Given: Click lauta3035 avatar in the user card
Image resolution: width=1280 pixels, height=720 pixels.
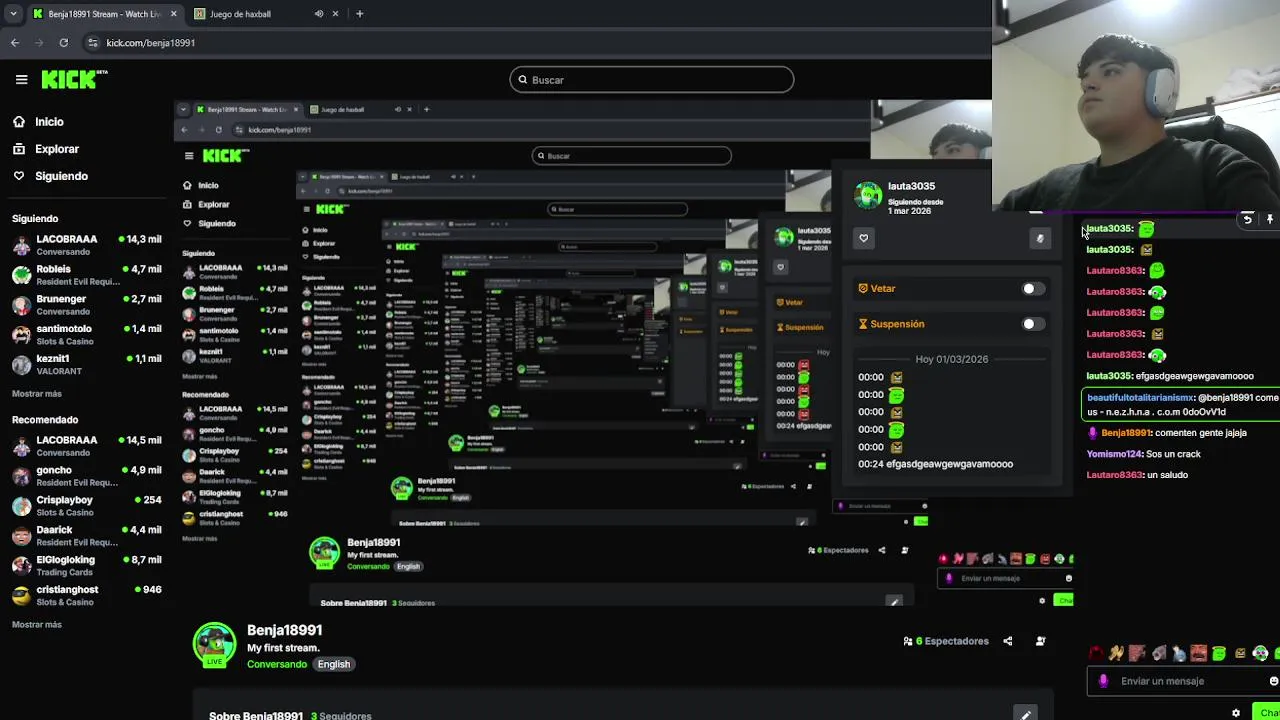Looking at the screenshot, I should click(868, 195).
